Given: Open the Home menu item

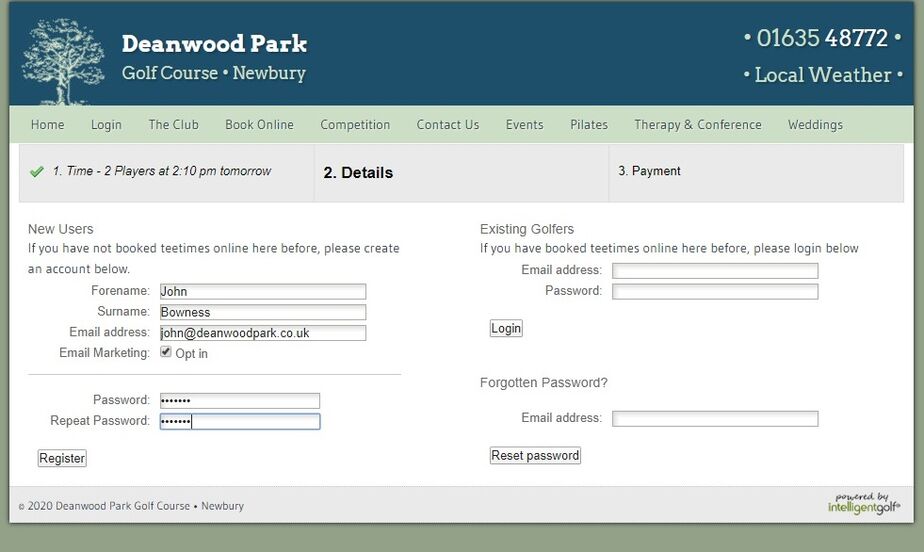Looking at the screenshot, I should tap(47, 125).
